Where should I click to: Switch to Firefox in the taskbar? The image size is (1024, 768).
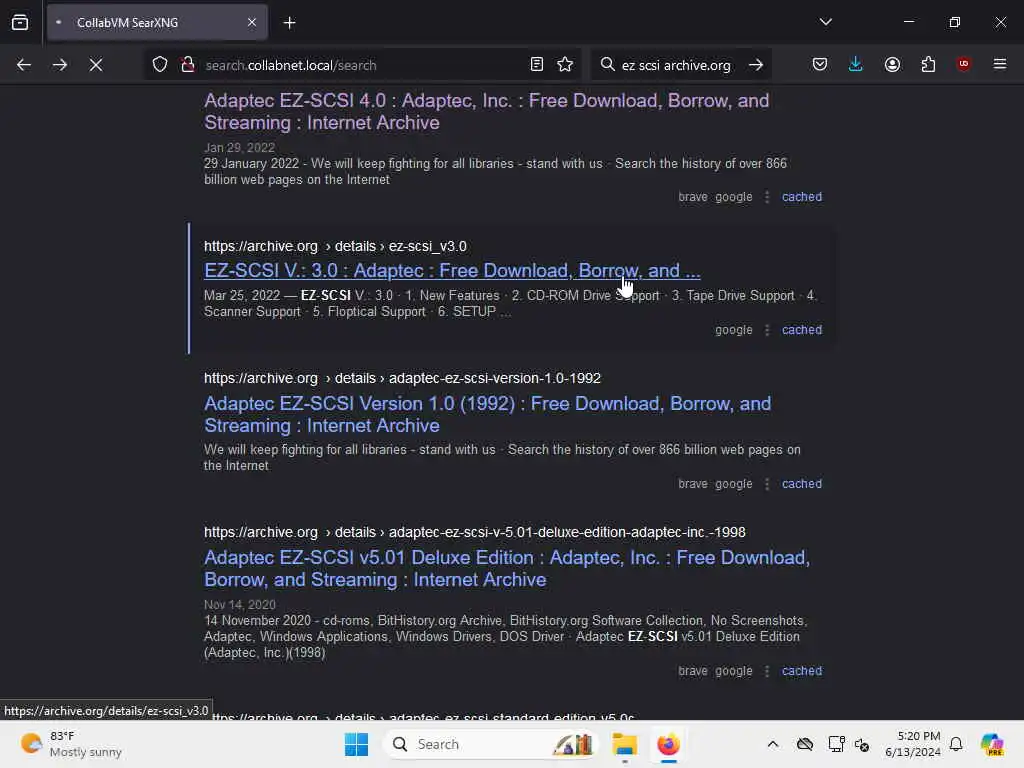tap(668, 744)
